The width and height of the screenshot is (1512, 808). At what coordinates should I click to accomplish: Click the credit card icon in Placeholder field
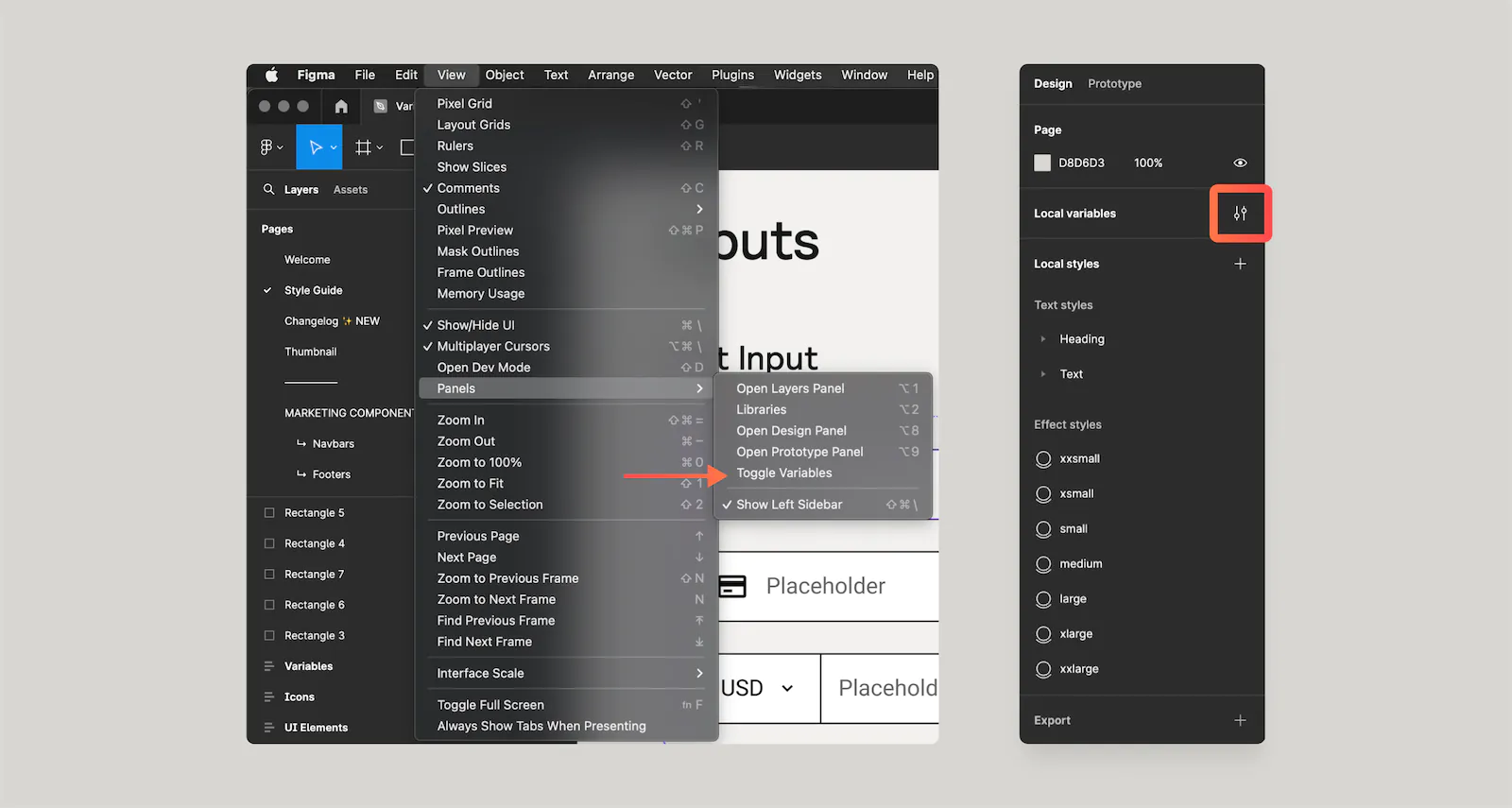732,586
